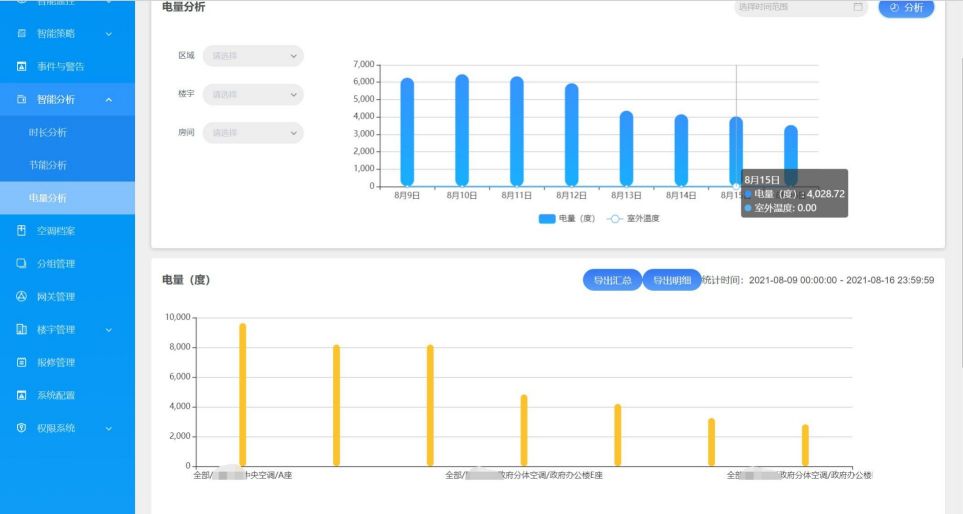
Task: Go to 时长分析 menu item
Action: coord(48,133)
